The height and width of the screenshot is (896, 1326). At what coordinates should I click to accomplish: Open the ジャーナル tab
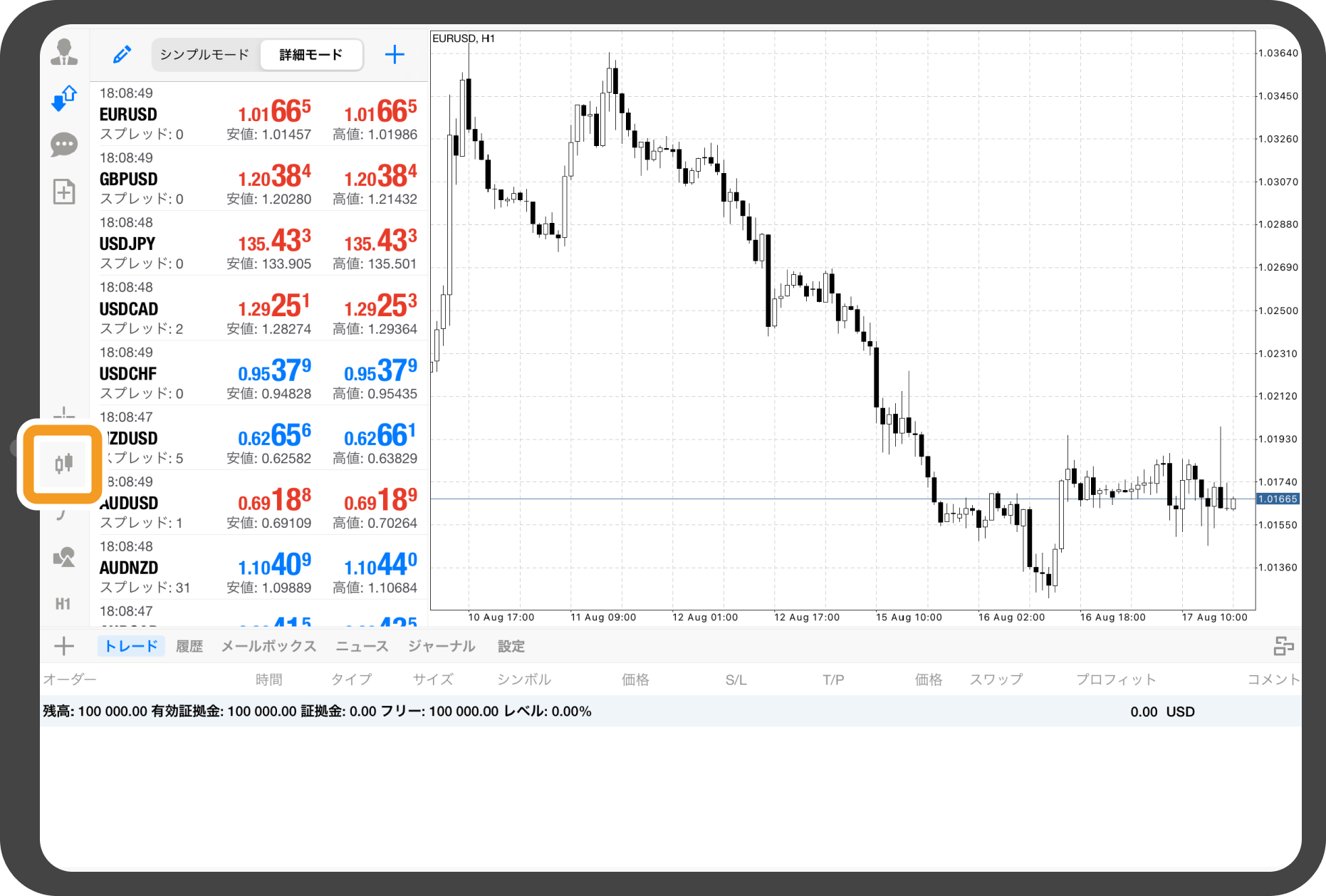coord(442,646)
